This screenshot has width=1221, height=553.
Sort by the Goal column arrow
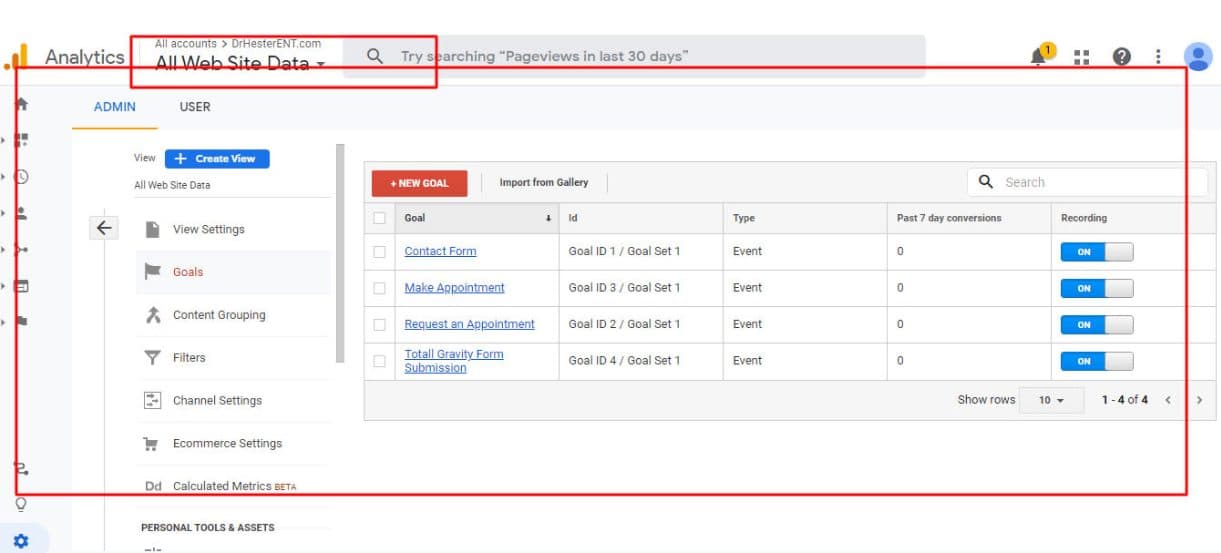click(x=548, y=218)
